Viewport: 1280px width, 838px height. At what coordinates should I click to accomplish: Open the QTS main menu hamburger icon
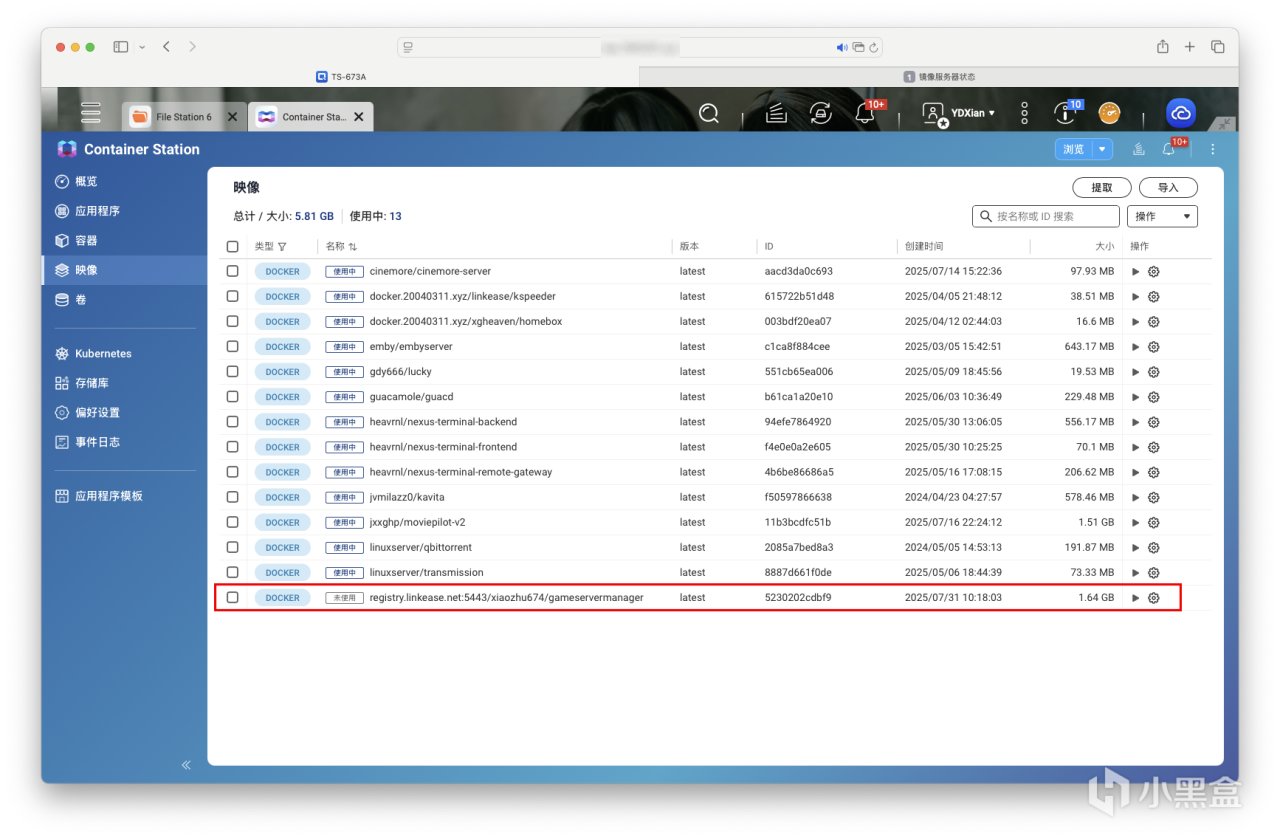click(91, 114)
